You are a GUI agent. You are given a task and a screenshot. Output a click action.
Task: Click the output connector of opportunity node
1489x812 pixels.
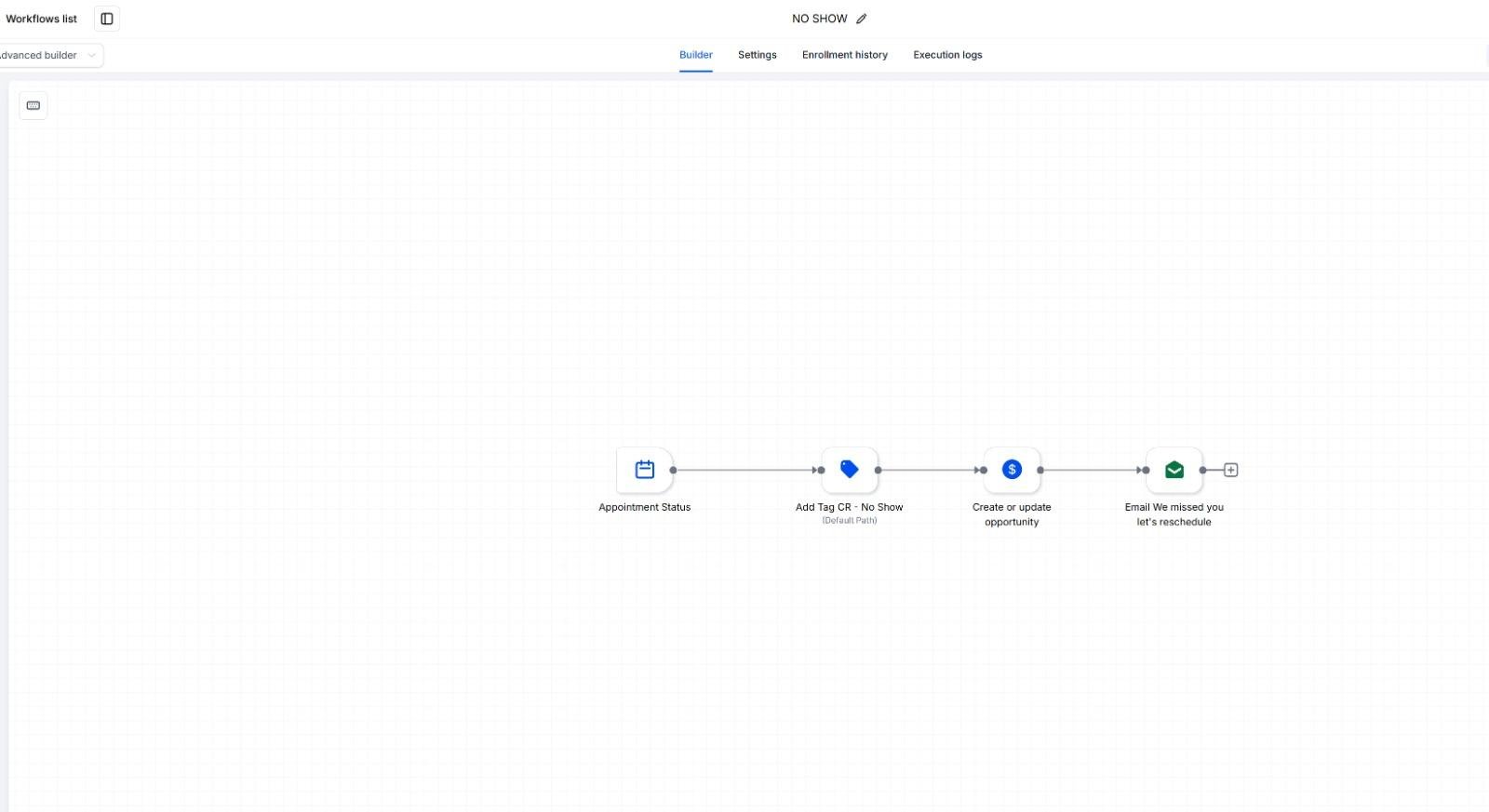click(x=1040, y=470)
